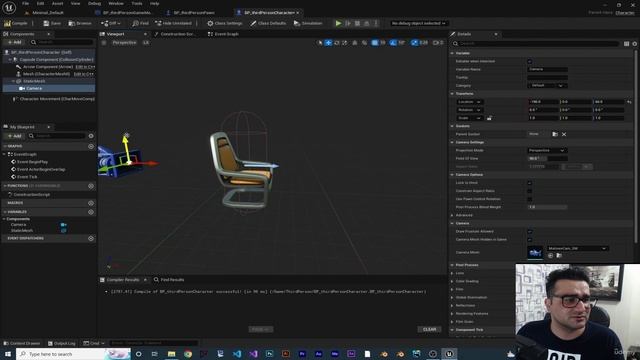Image resolution: width=640 pixels, height=360 pixels.
Task: Click Edit in C++ beside Arrow Component
Action: click(85, 67)
